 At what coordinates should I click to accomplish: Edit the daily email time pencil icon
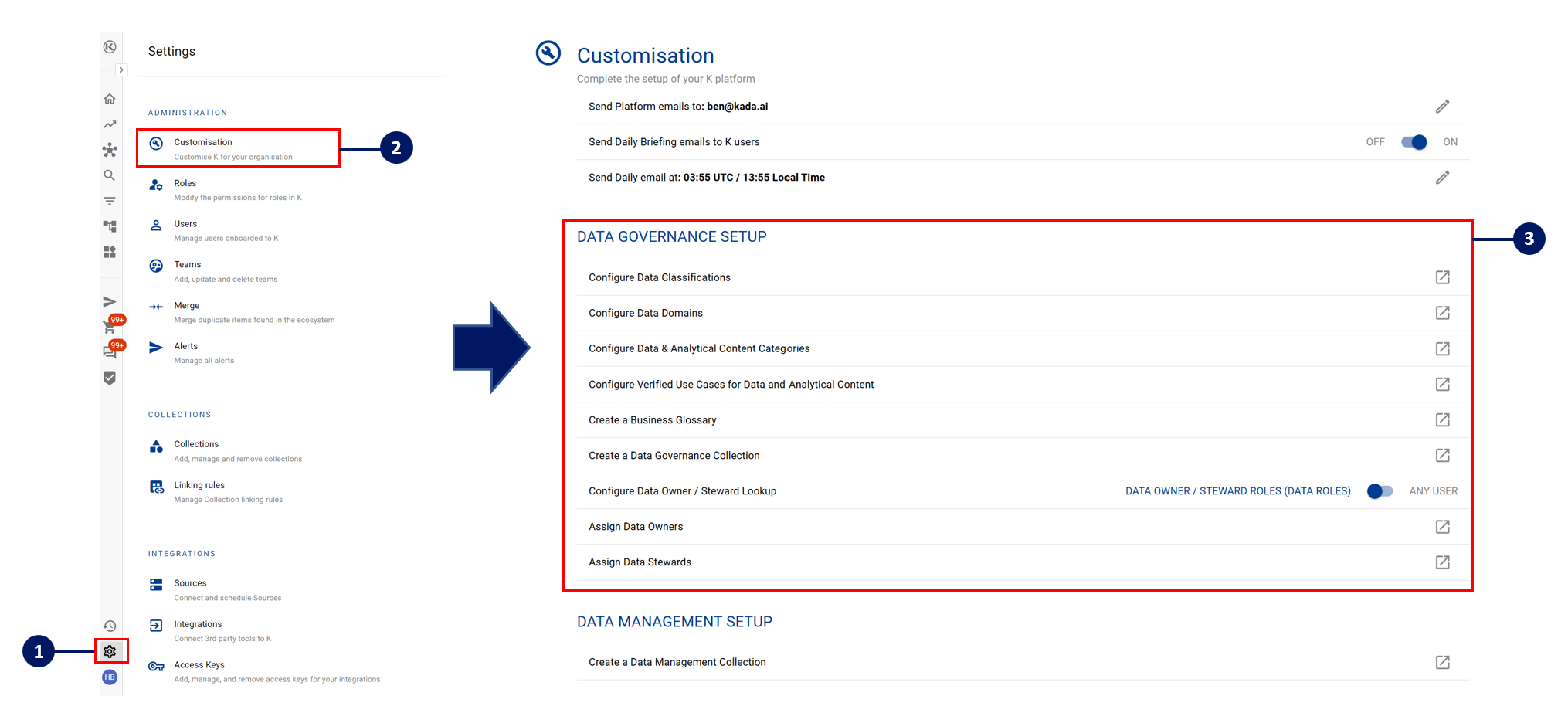(x=1442, y=178)
